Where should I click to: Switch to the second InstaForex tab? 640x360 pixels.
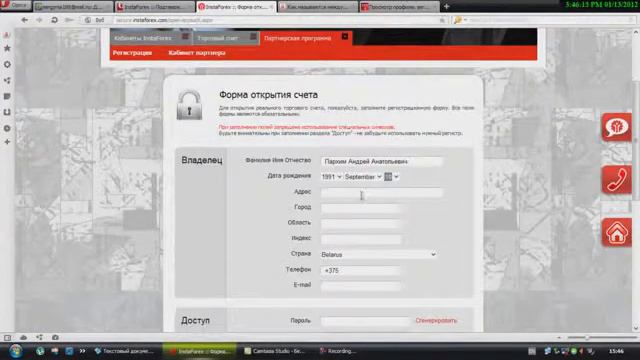(x=155, y=7)
